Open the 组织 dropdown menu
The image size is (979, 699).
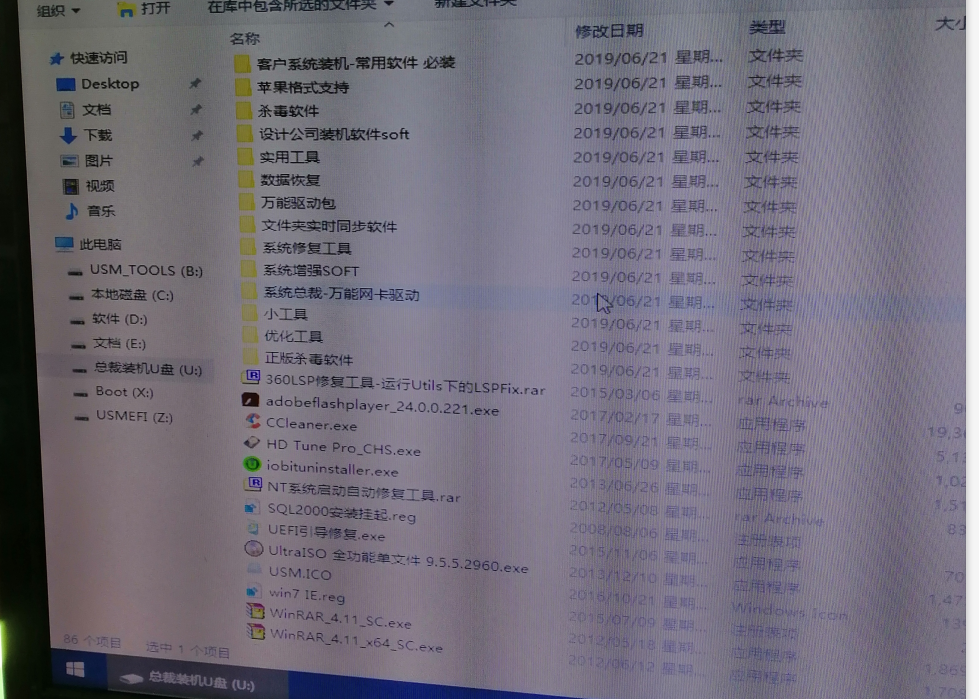coord(59,9)
